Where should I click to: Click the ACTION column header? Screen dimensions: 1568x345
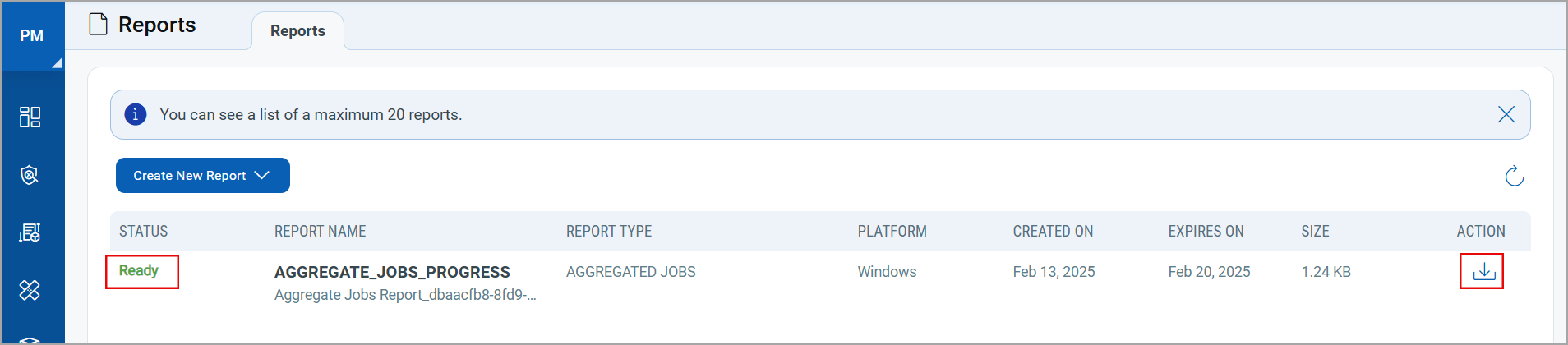pyautogui.click(x=1482, y=232)
